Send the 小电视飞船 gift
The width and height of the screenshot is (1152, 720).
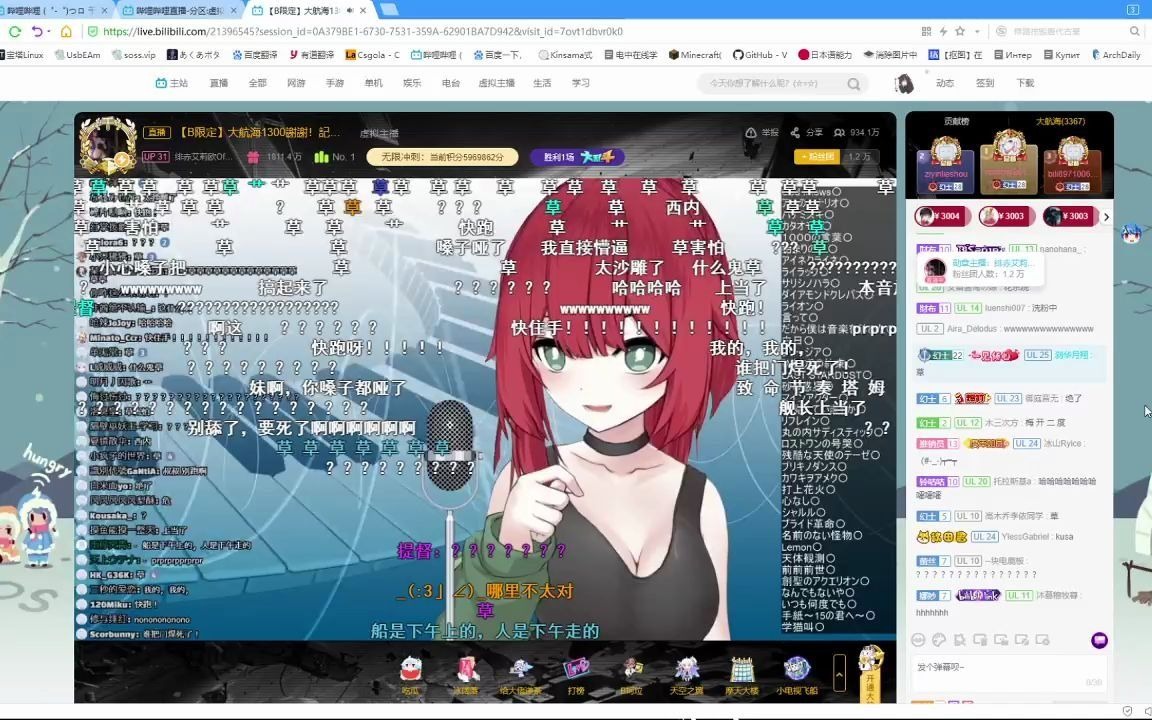pyautogui.click(x=796, y=674)
